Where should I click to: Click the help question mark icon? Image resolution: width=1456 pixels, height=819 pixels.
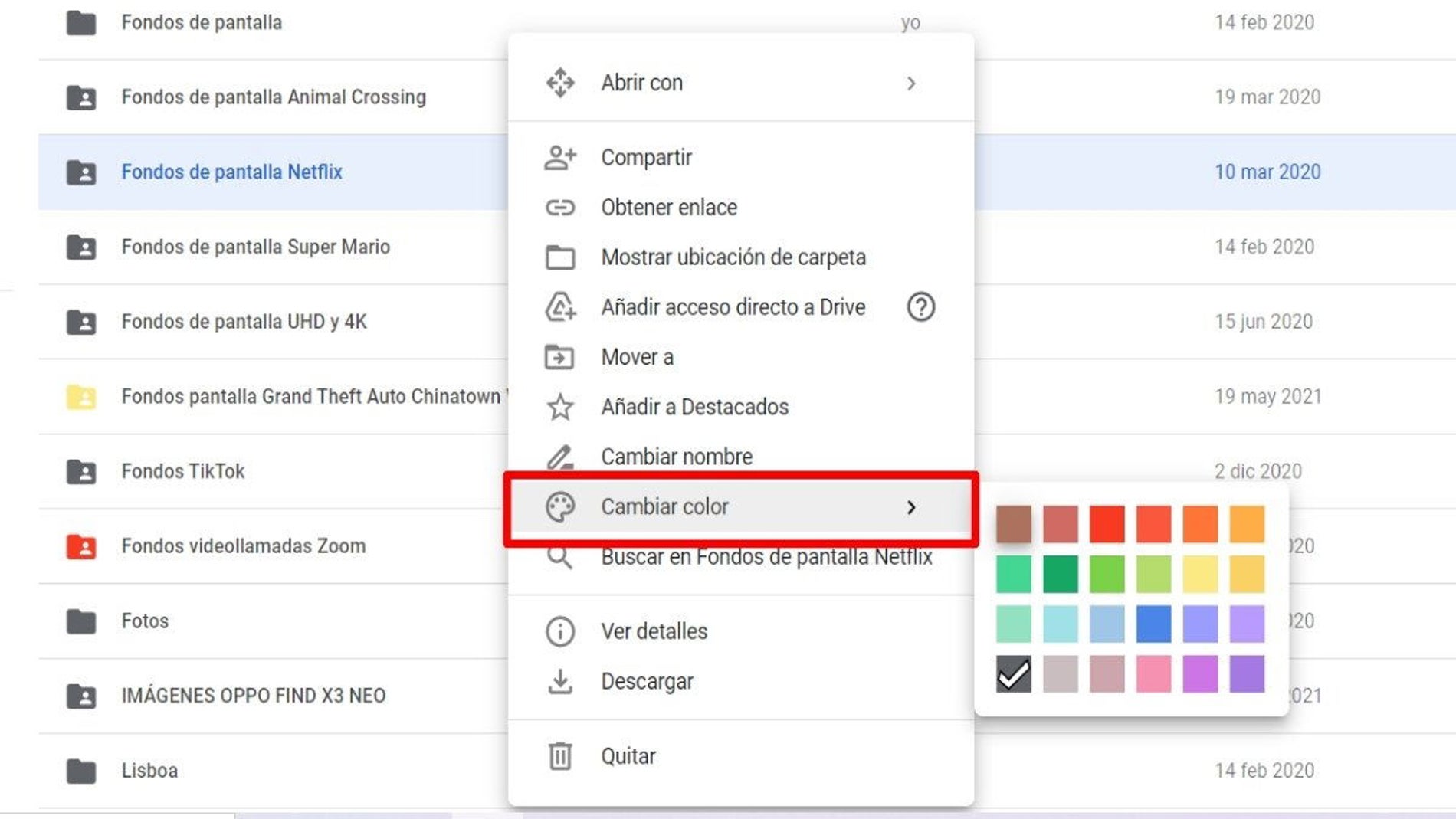tap(920, 307)
